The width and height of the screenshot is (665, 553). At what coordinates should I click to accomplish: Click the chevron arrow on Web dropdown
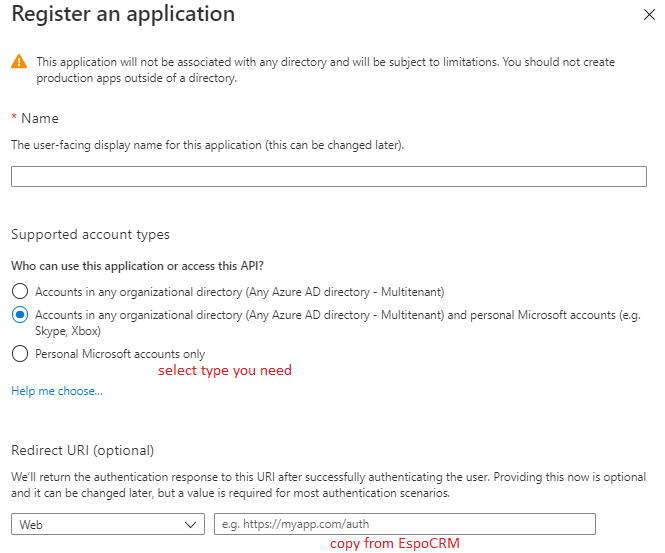pyautogui.click(x=192, y=524)
